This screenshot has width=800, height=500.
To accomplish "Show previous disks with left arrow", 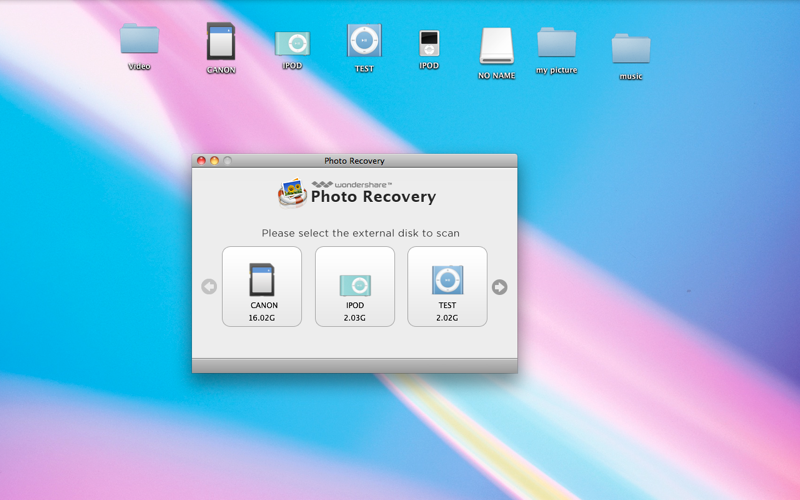I will pos(209,287).
